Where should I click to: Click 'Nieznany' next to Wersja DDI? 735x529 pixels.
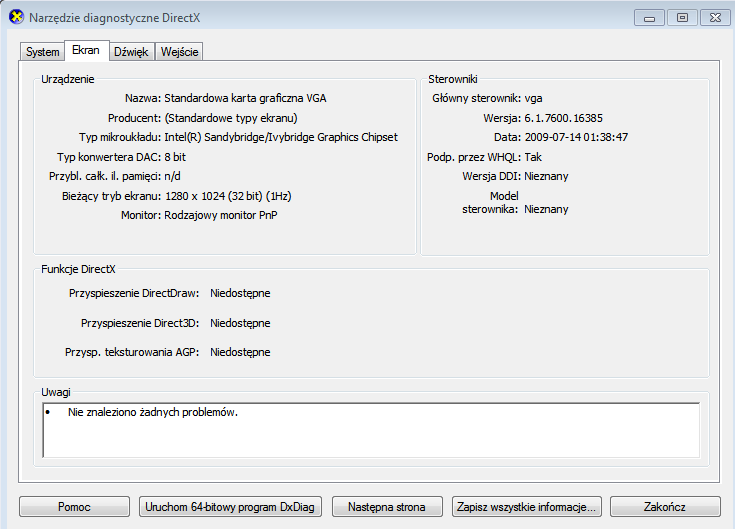546,176
